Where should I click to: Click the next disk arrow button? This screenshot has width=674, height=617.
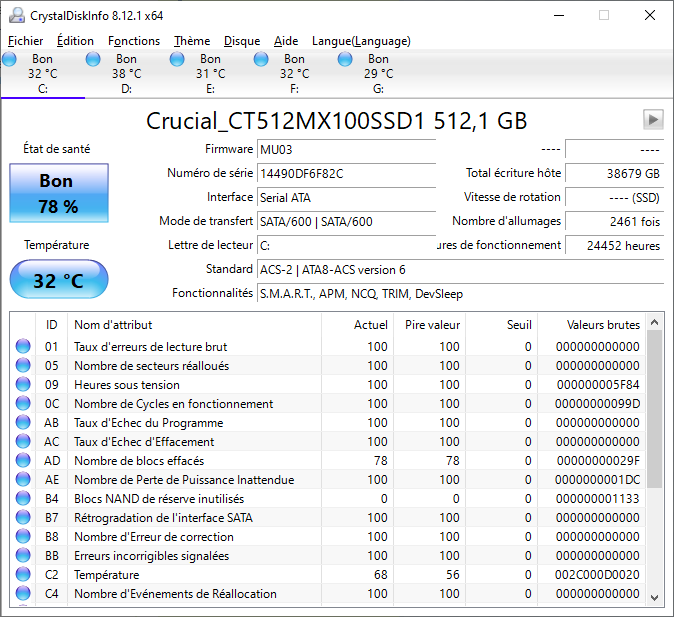pos(653,120)
